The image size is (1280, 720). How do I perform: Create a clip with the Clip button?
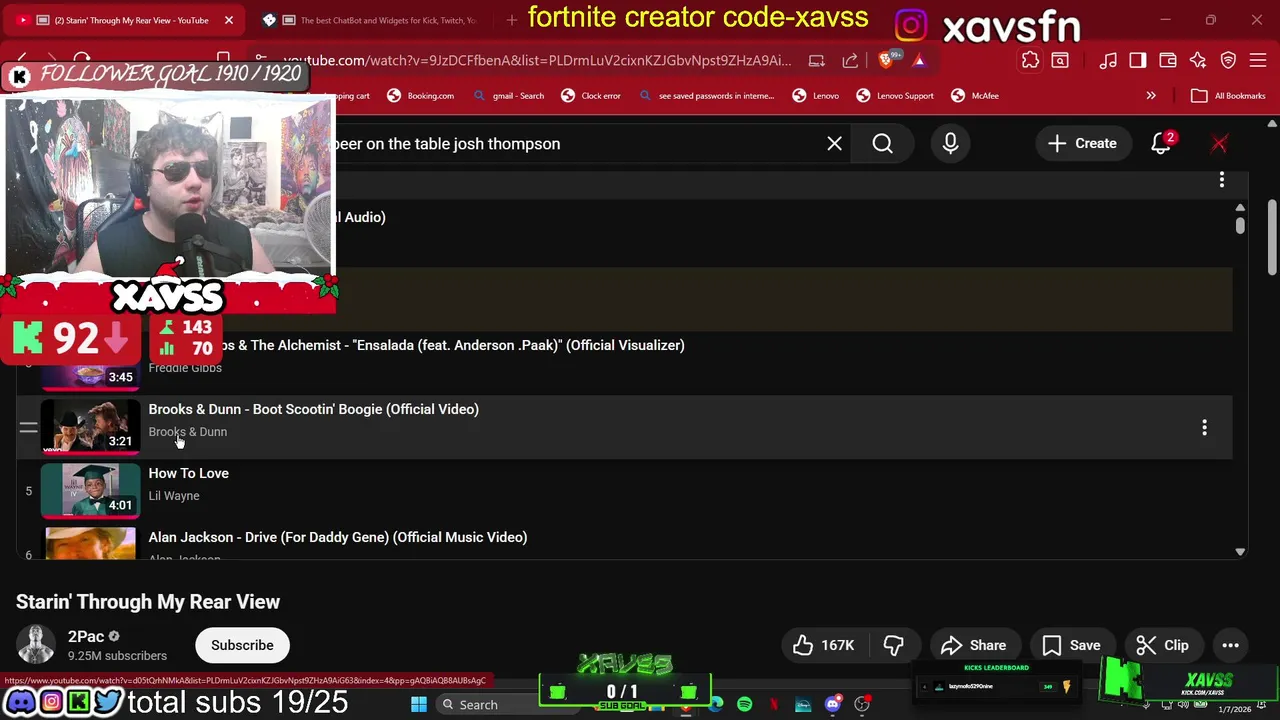(1162, 645)
